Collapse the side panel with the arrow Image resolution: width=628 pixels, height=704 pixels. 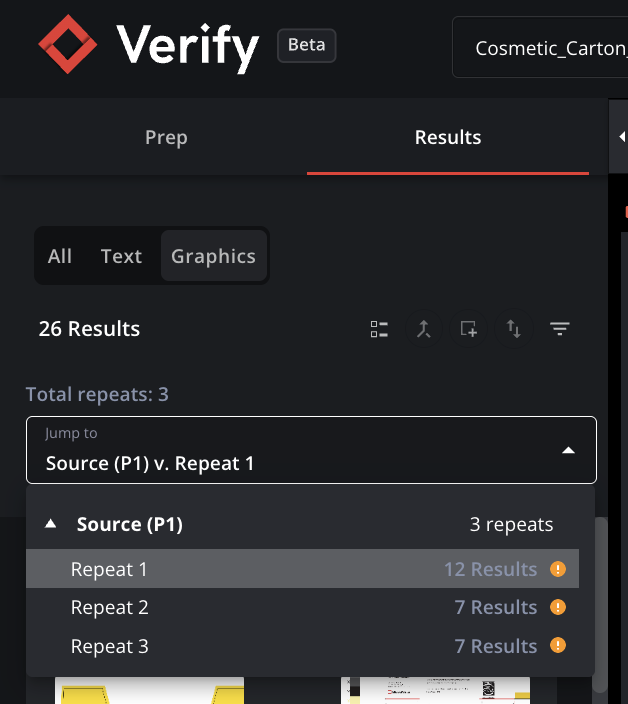pos(621,137)
